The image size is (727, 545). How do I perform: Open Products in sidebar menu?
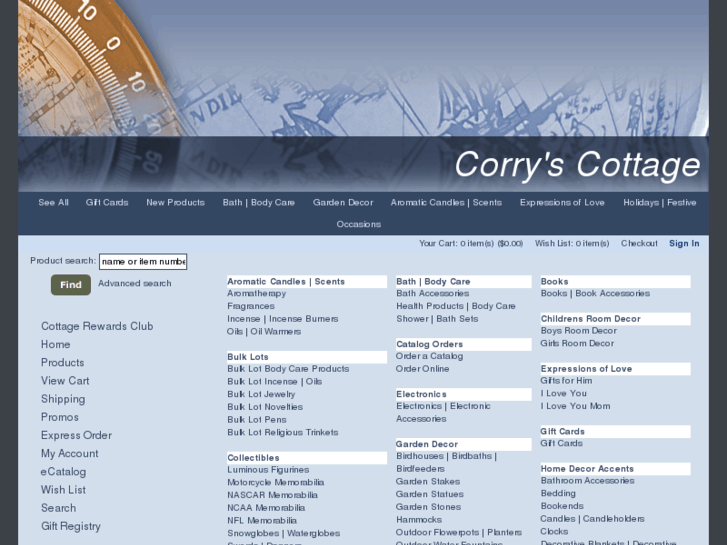63,363
